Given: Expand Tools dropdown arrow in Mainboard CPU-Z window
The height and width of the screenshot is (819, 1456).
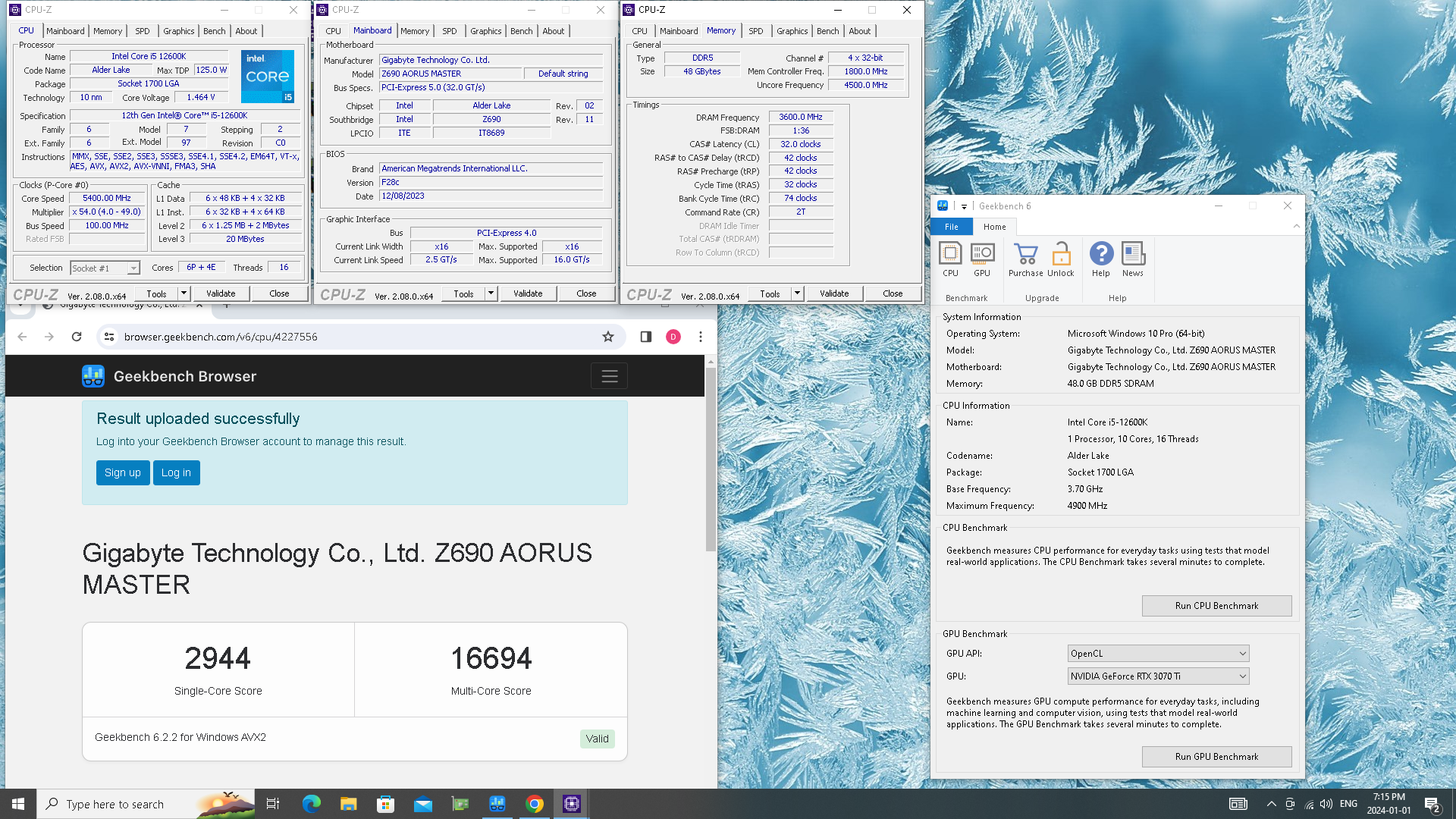Looking at the screenshot, I should tap(491, 293).
